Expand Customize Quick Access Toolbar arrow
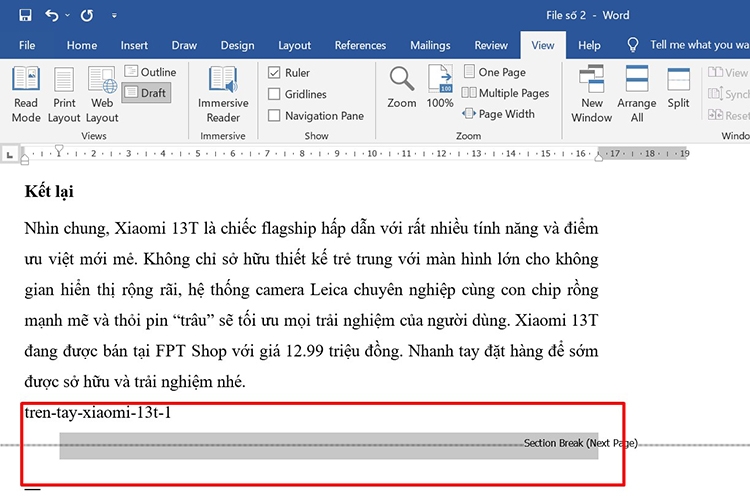 pyautogui.click(x=114, y=15)
